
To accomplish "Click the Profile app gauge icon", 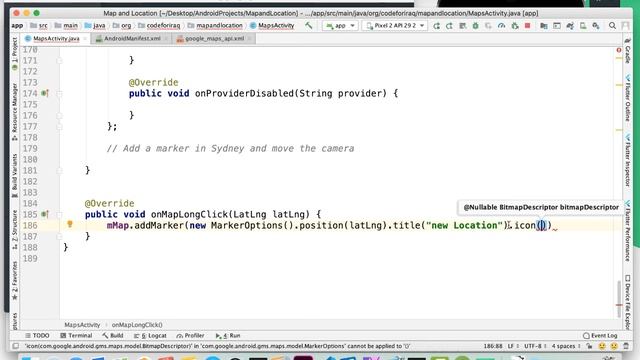I will [x=502, y=26].
